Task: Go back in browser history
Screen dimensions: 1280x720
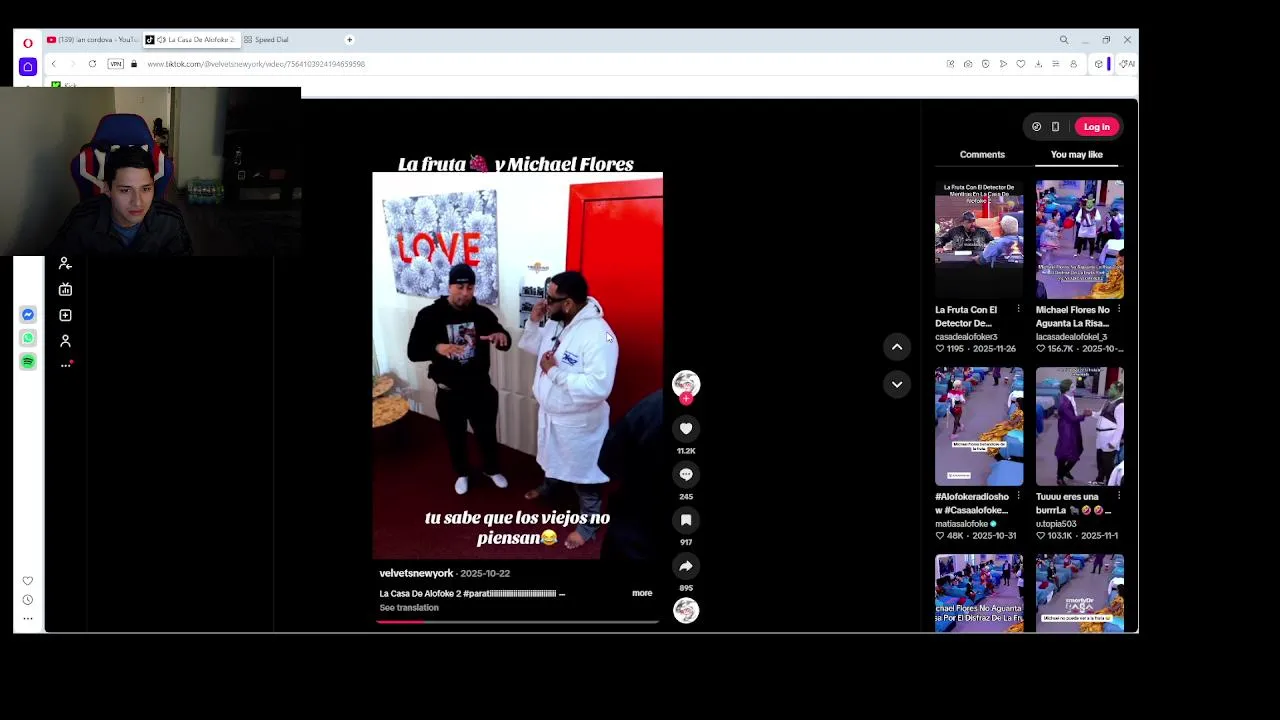Action: (x=54, y=64)
